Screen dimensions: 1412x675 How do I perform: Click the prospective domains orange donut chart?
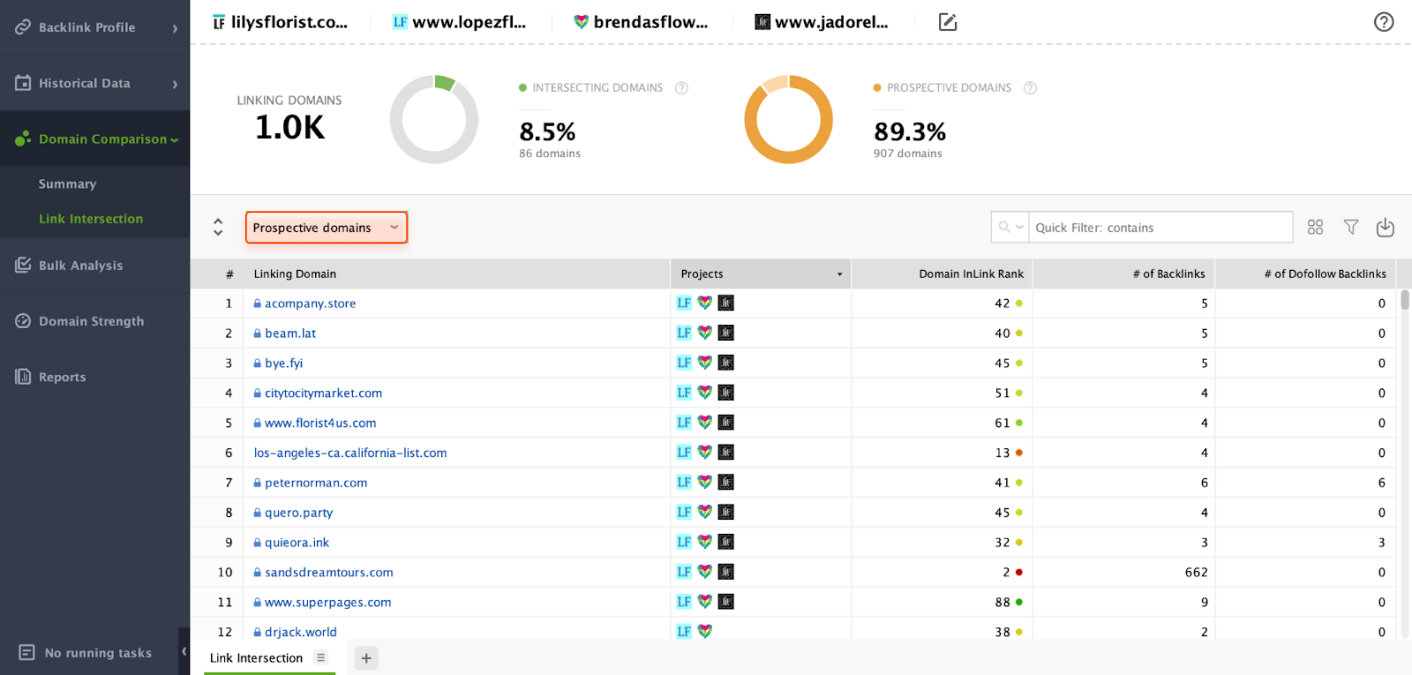point(788,119)
